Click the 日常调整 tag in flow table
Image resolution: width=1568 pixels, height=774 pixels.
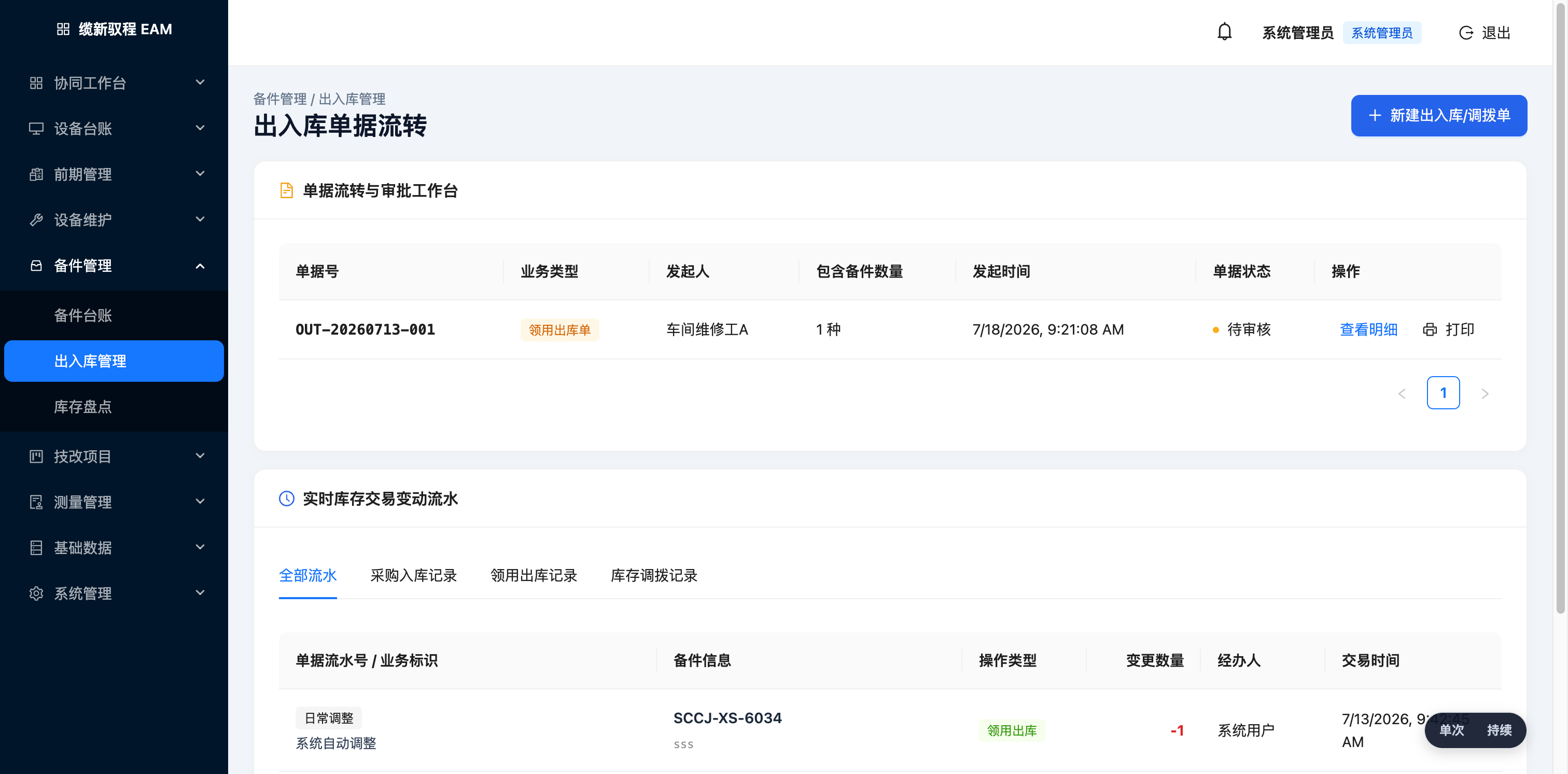(x=329, y=718)
